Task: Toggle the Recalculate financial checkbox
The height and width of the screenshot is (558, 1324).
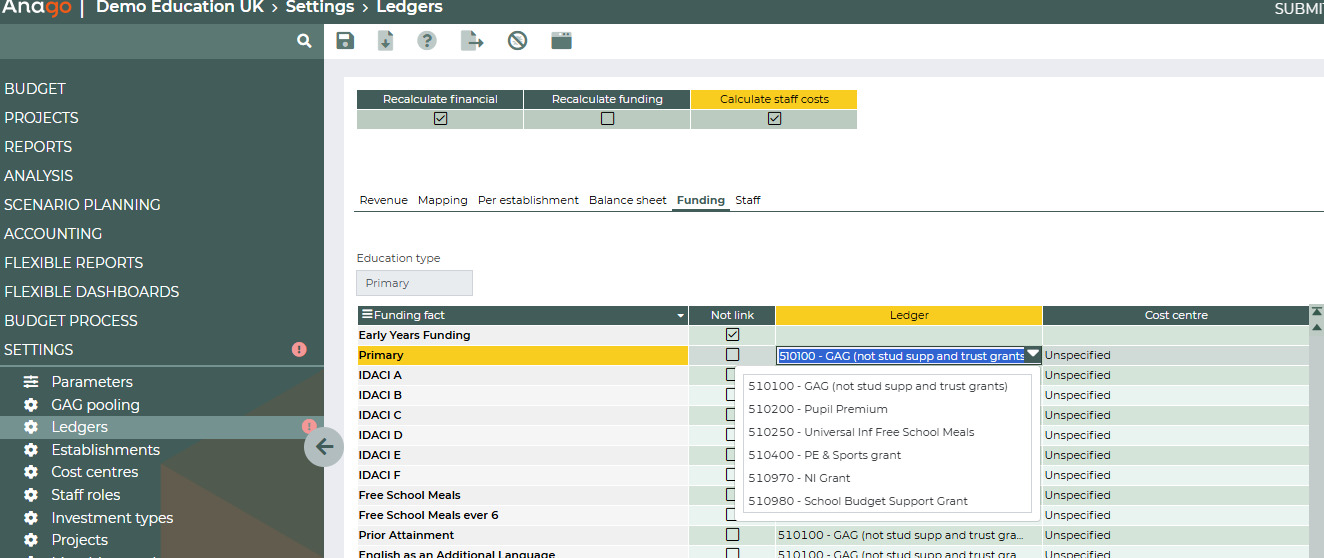Action: coord(440,118)
